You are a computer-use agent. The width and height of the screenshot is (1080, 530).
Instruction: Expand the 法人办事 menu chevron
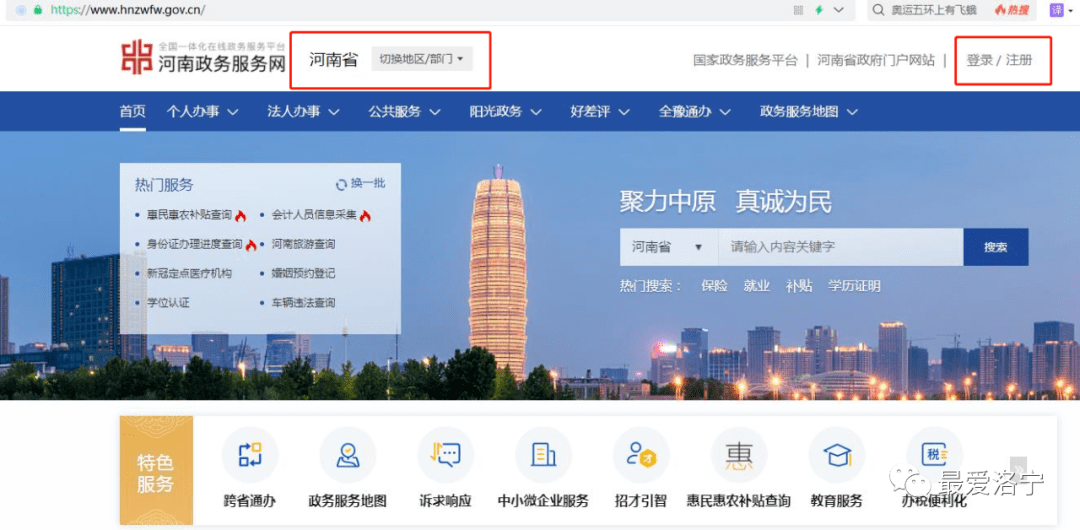[x=333, y=112]
